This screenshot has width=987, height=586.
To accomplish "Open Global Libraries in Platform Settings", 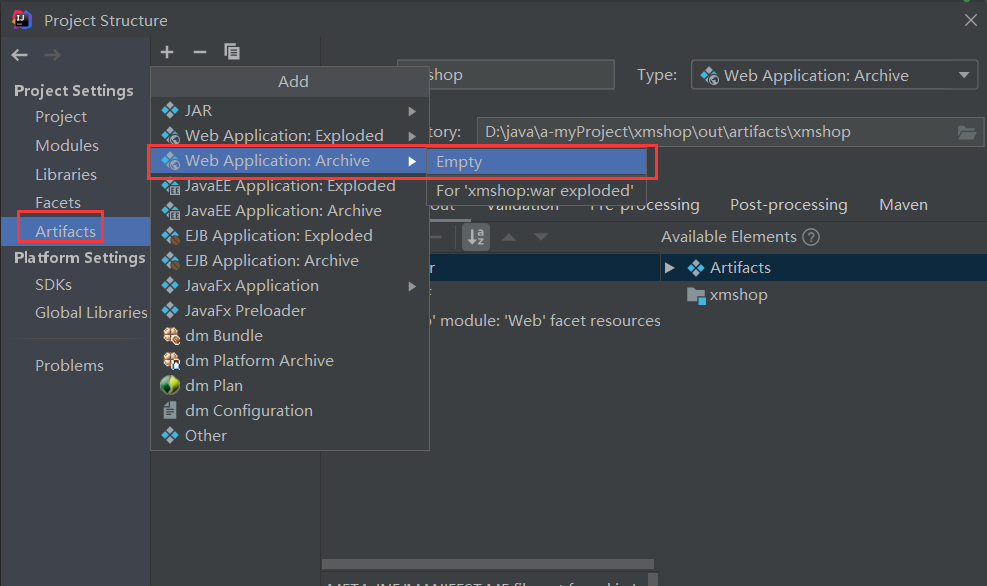I will tap(91, 313).
